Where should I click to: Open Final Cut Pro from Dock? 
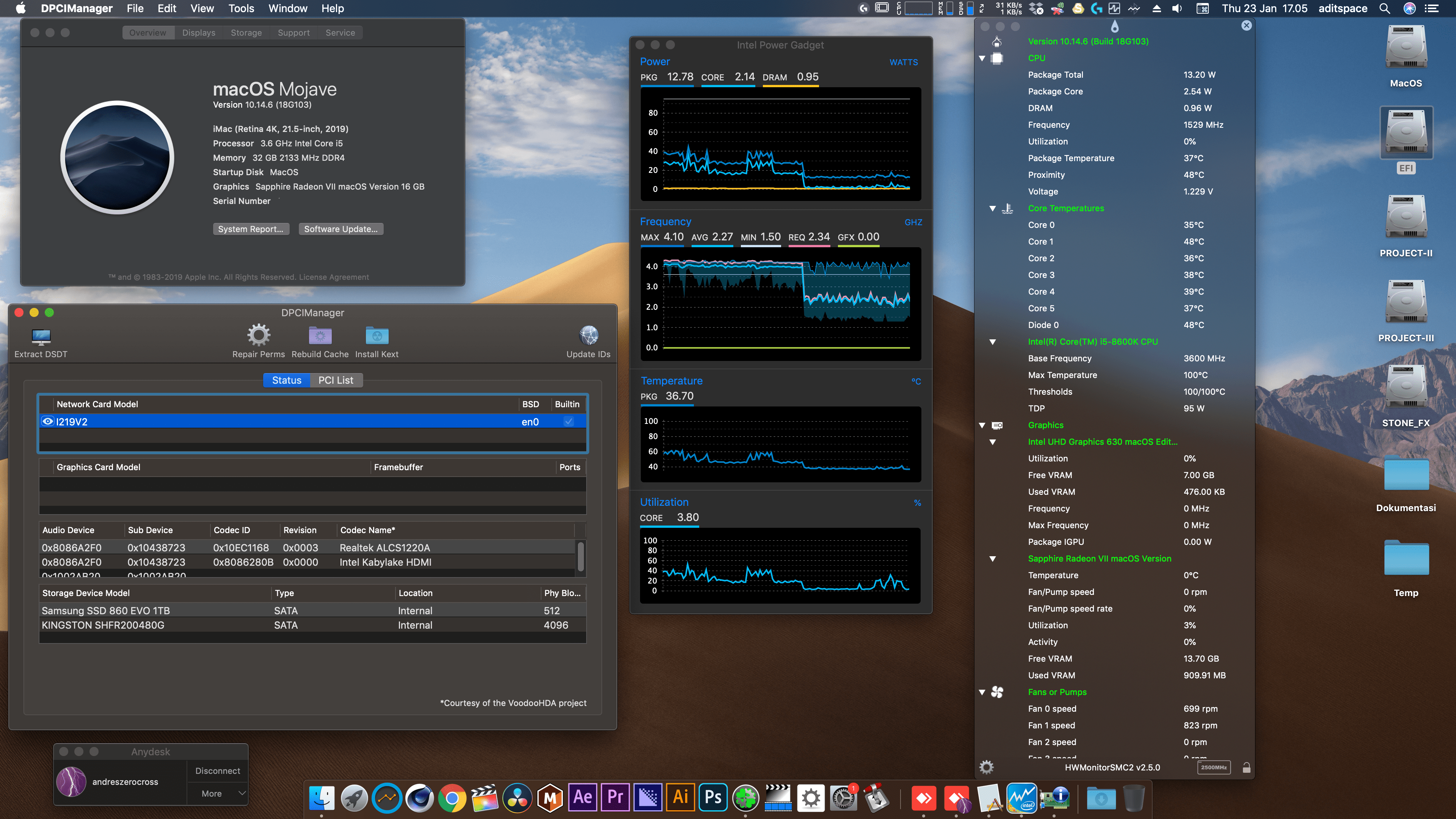tap(485, 799)
